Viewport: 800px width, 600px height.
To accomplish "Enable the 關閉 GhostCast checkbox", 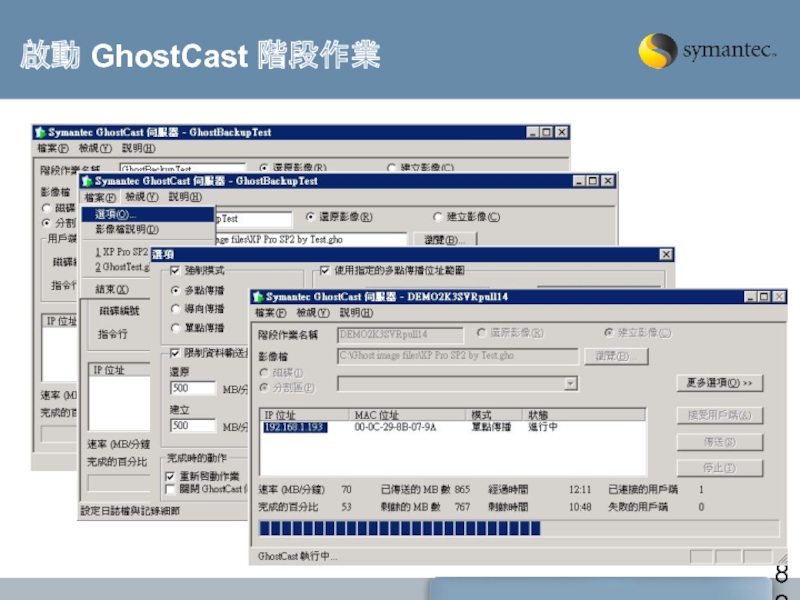I will [170, 489].
